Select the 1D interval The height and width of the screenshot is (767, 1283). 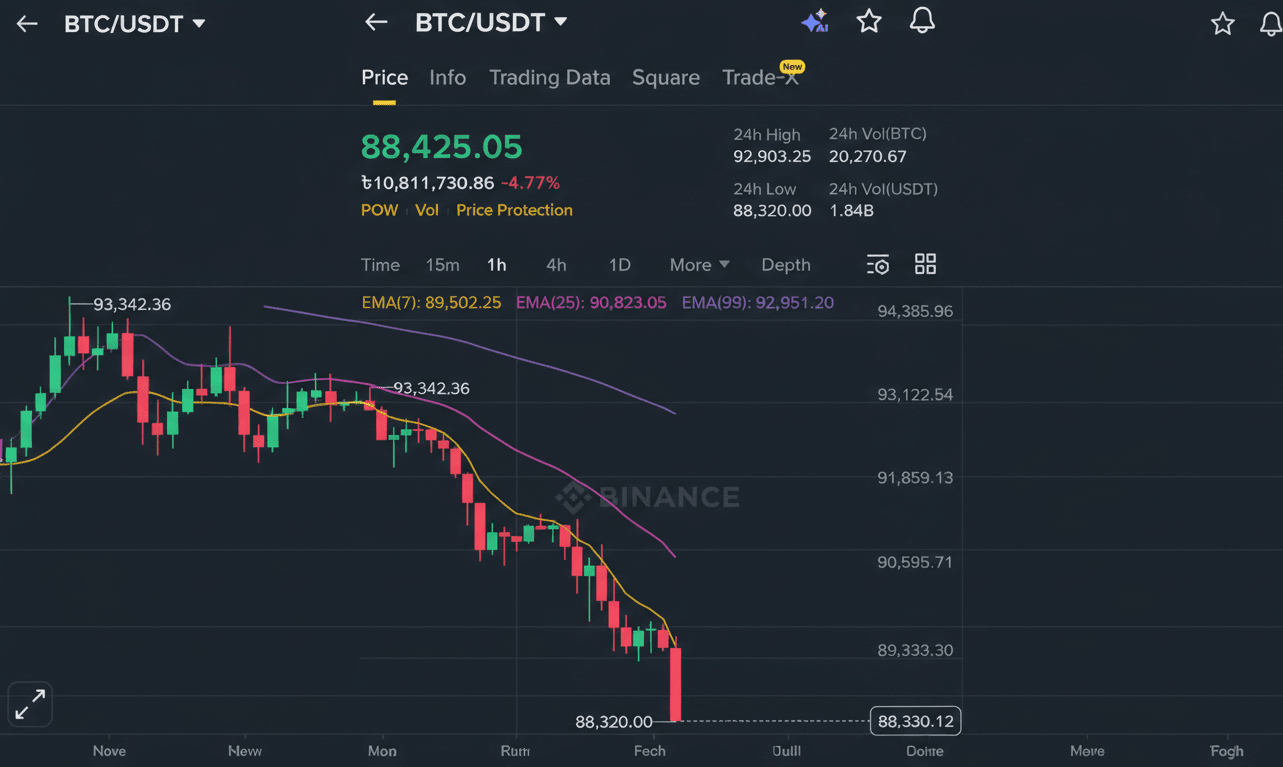coord(620,265)
